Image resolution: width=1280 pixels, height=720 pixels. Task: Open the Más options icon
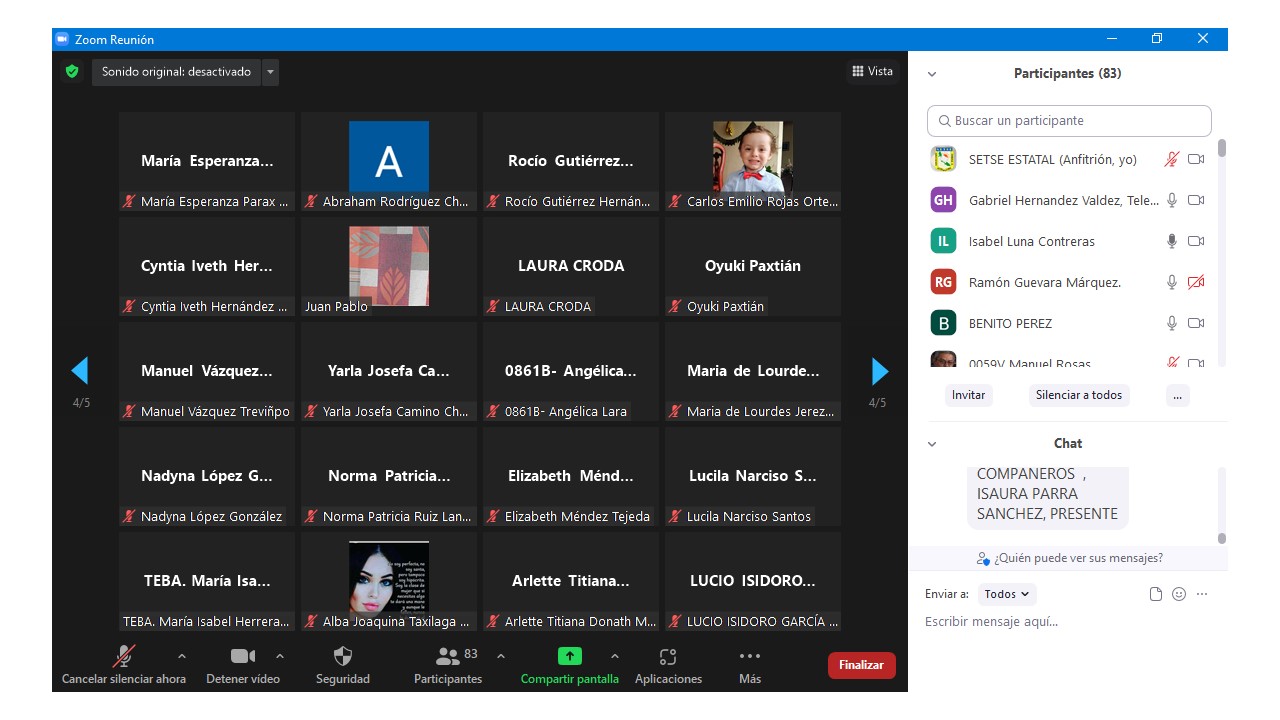tap(749, 657)
